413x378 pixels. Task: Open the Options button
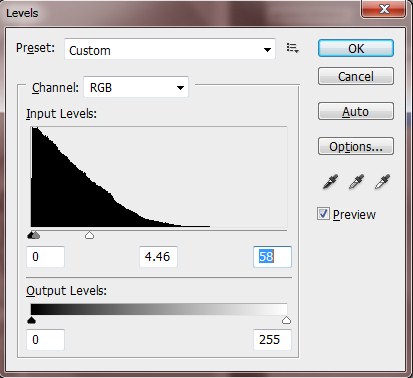point(356,146)
